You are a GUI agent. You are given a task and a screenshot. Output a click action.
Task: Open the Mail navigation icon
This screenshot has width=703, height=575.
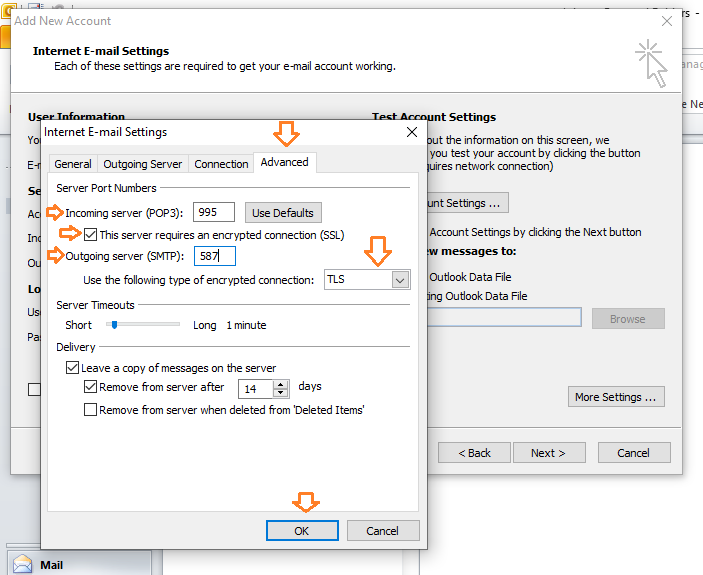click(20, 565)
